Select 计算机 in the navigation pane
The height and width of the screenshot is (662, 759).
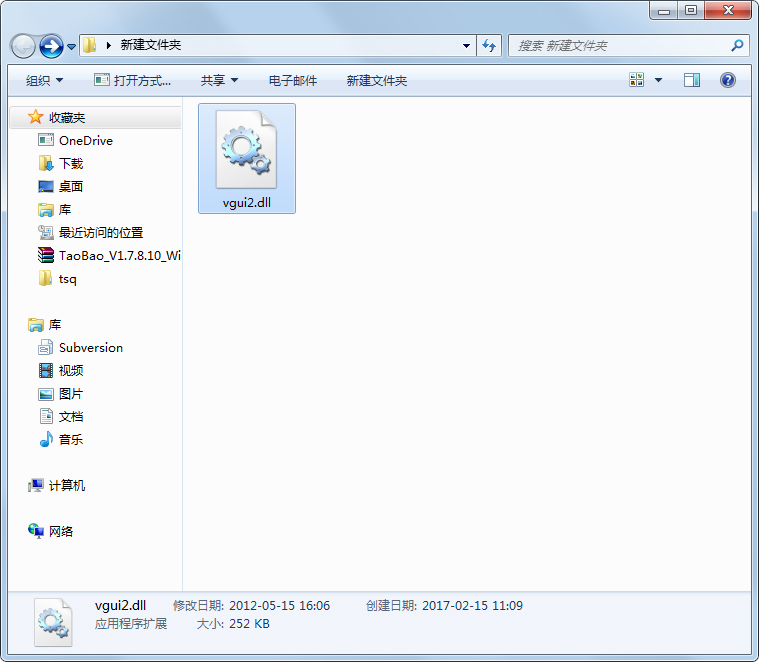[x=67, y=486]
